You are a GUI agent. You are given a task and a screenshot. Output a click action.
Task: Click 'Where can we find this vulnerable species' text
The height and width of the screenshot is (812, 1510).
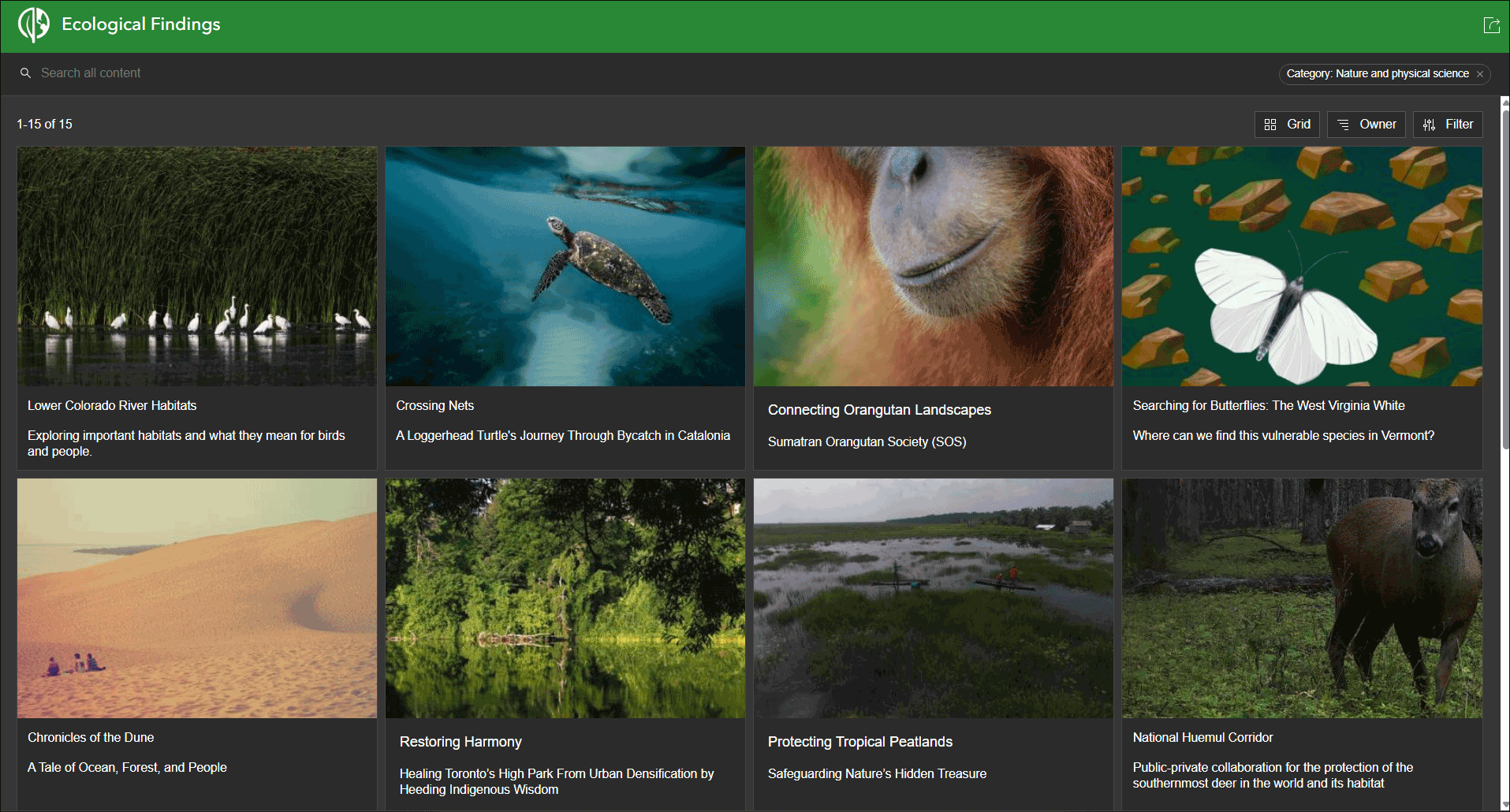(x=1284, y=435)
